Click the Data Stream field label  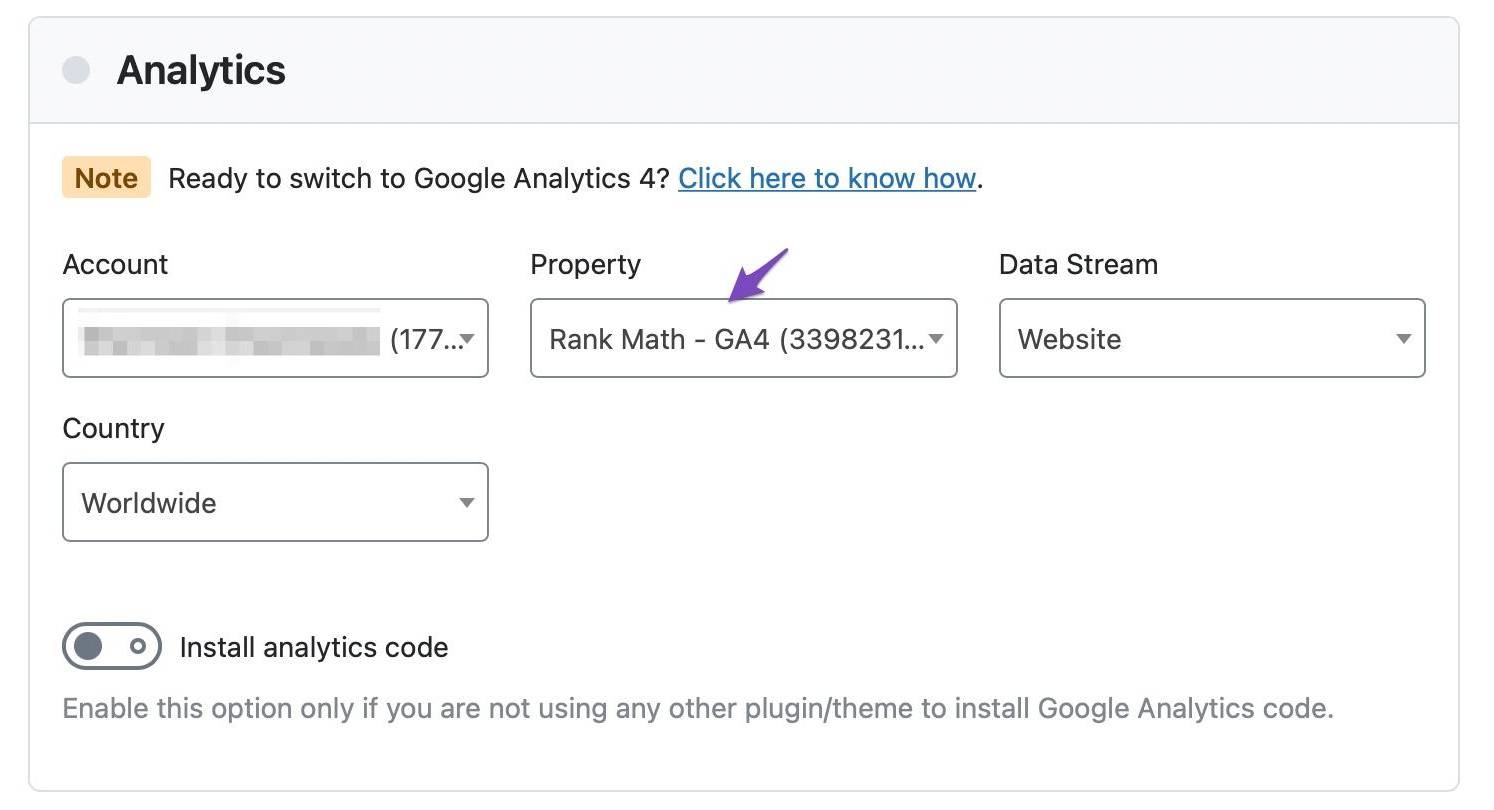(x=1078, y=265)
